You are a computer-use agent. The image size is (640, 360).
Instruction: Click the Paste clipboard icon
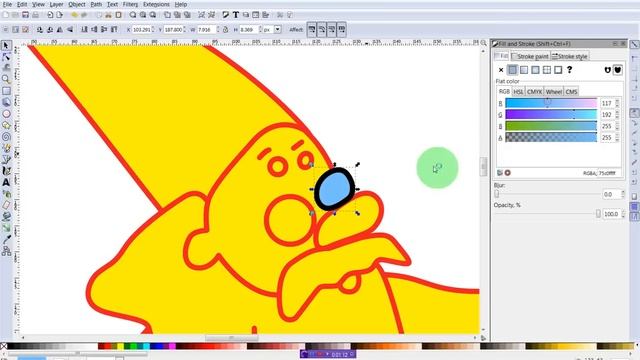[x=118, y=15]
